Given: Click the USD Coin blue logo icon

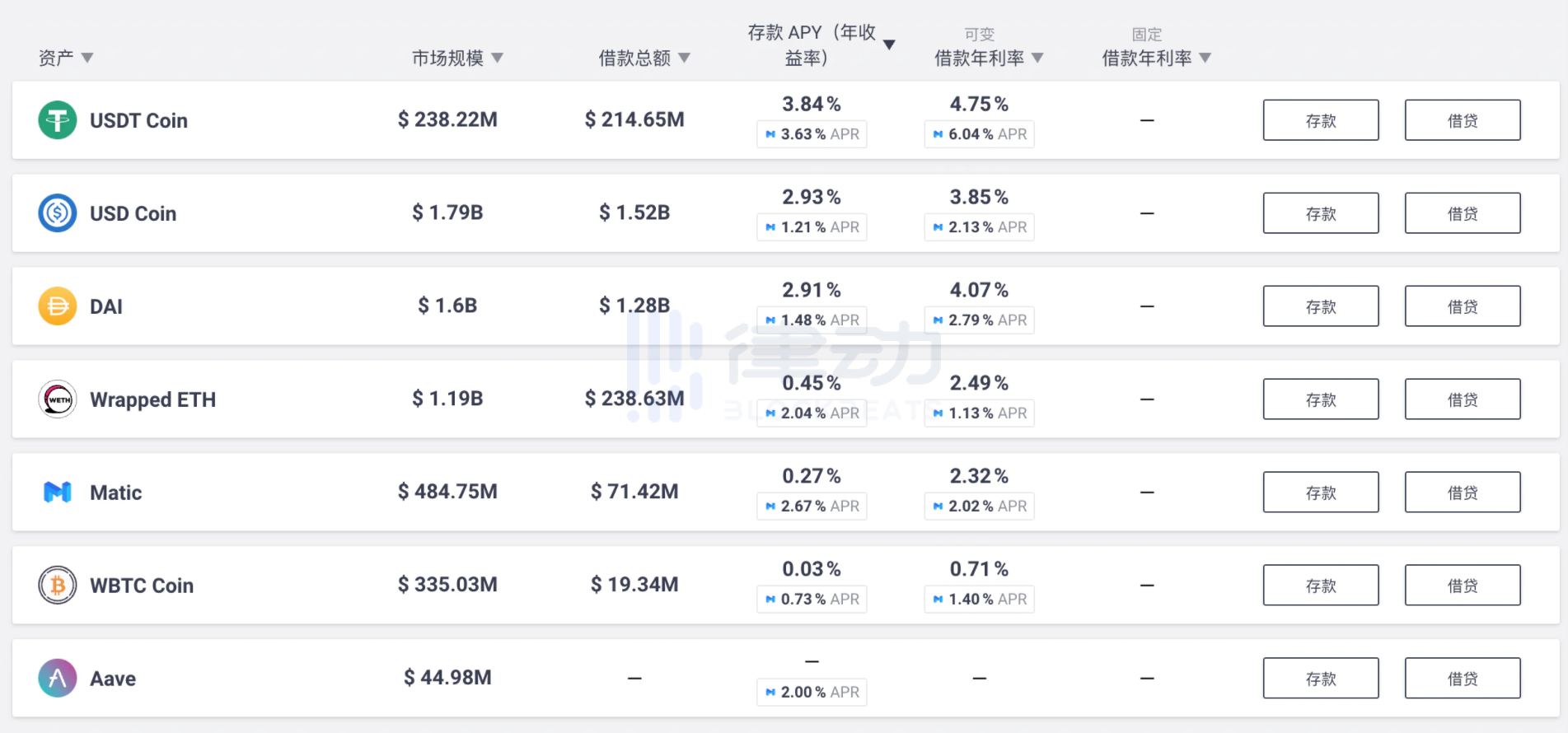Looking at the screenshot, I should (x=58, y=213).
